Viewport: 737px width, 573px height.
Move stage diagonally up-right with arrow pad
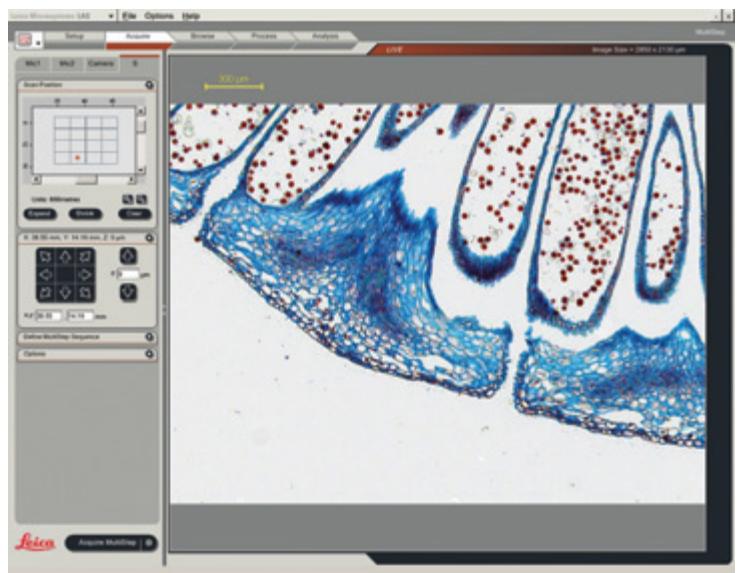pos(85,257)
